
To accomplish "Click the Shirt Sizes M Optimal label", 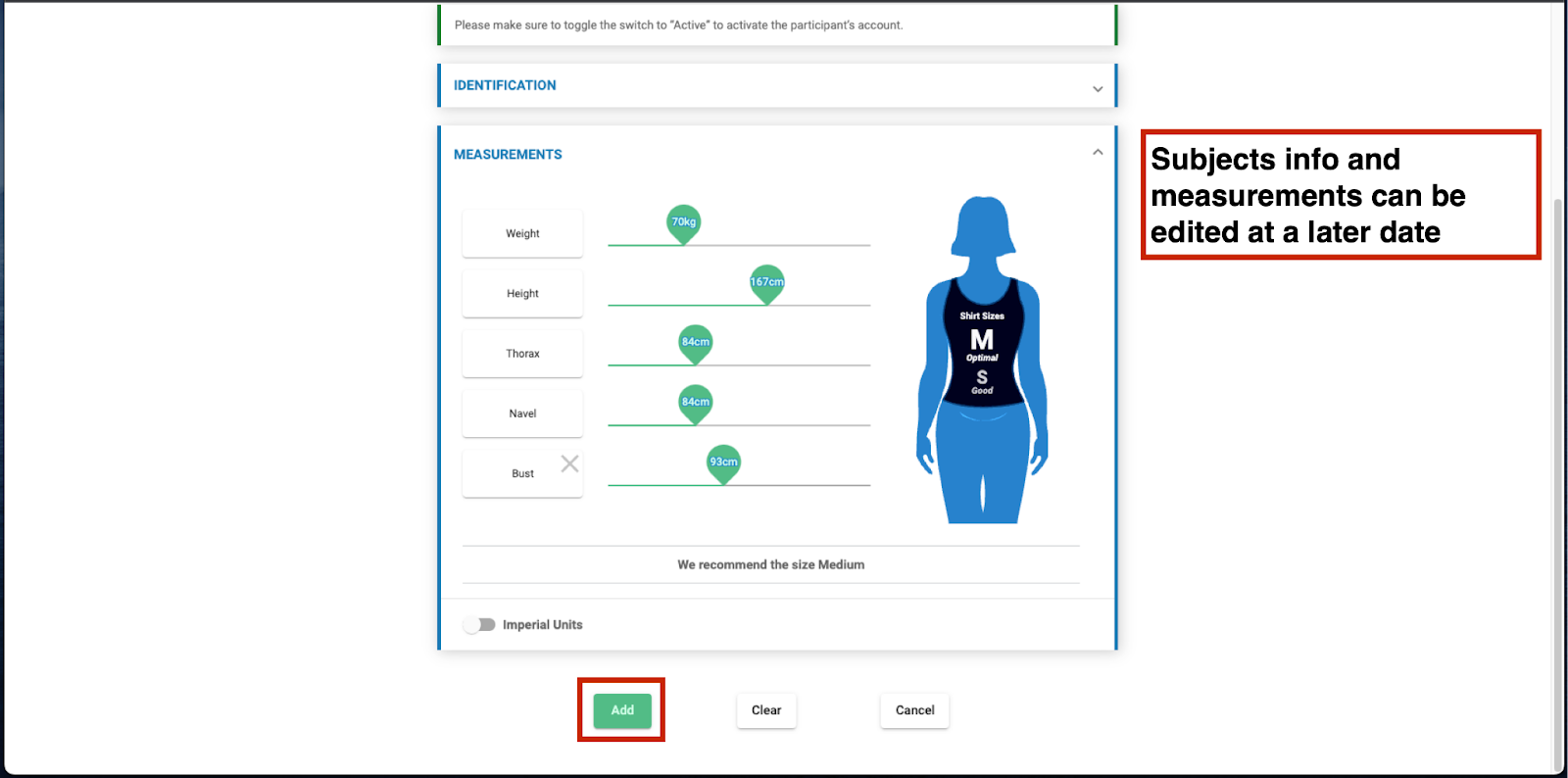I will point(982,339).
